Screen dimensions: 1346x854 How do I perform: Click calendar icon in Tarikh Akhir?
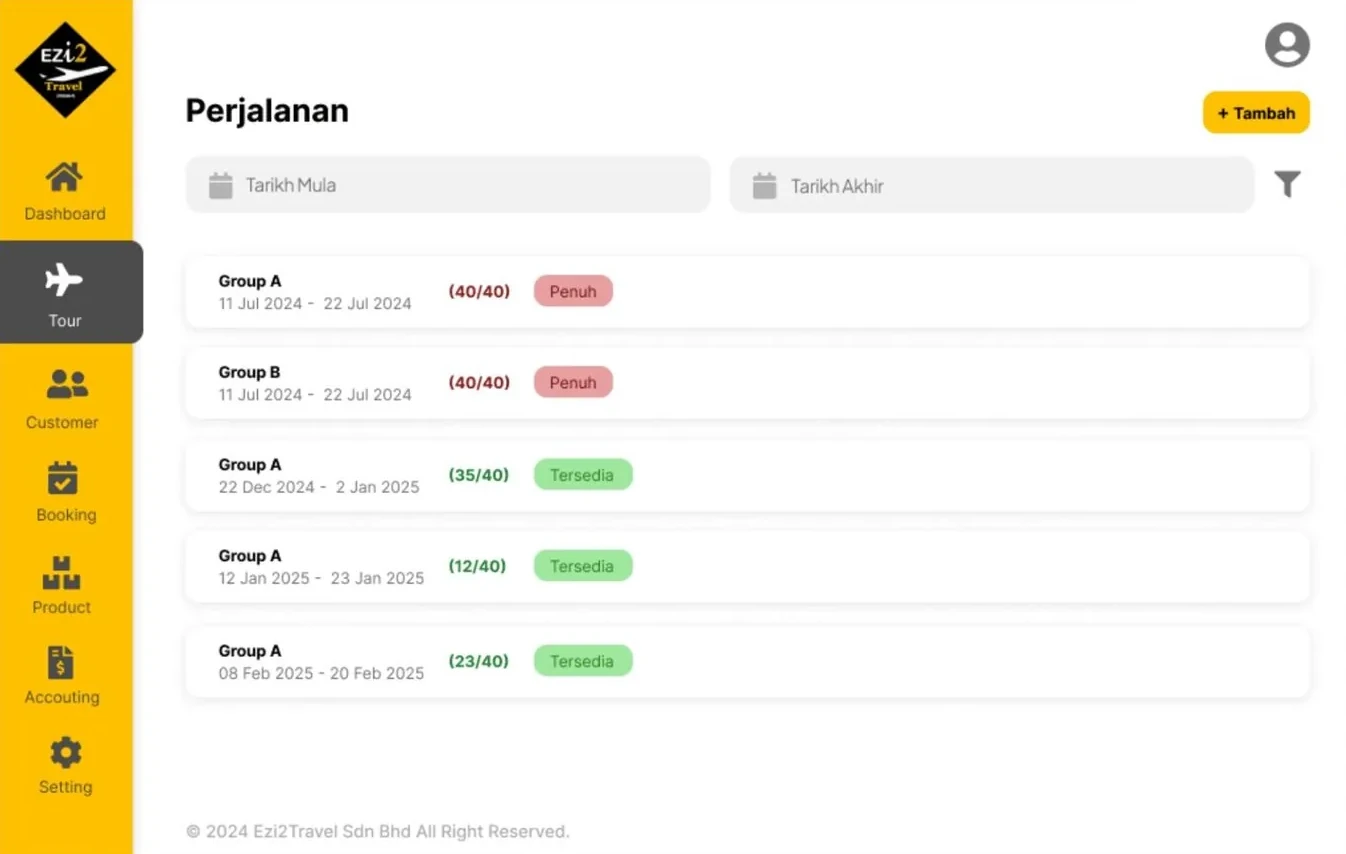point(764,185)
